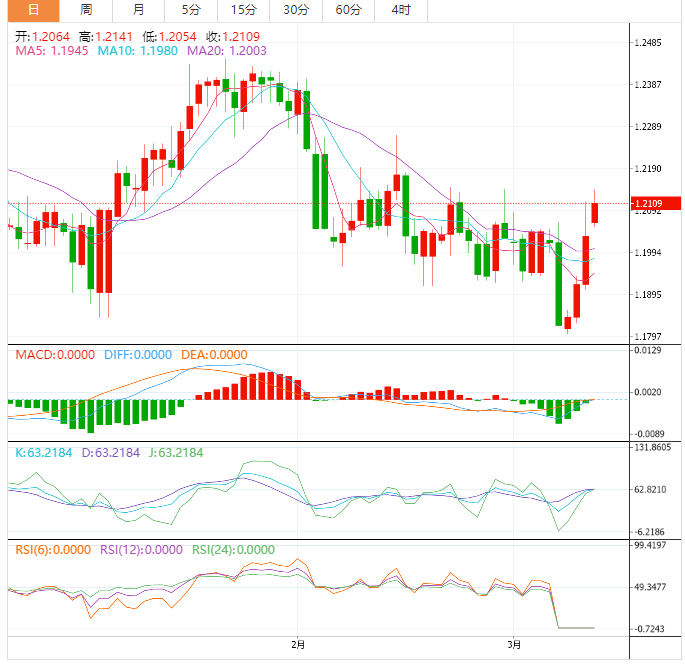Click the 2月 date axis marker

(x=298, y=645)
